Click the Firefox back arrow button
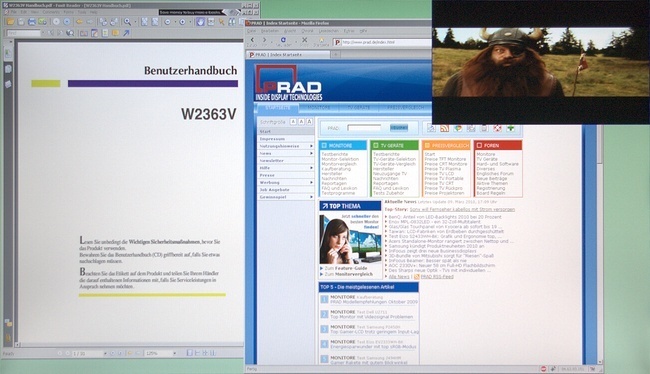 (x=252, y=41)
